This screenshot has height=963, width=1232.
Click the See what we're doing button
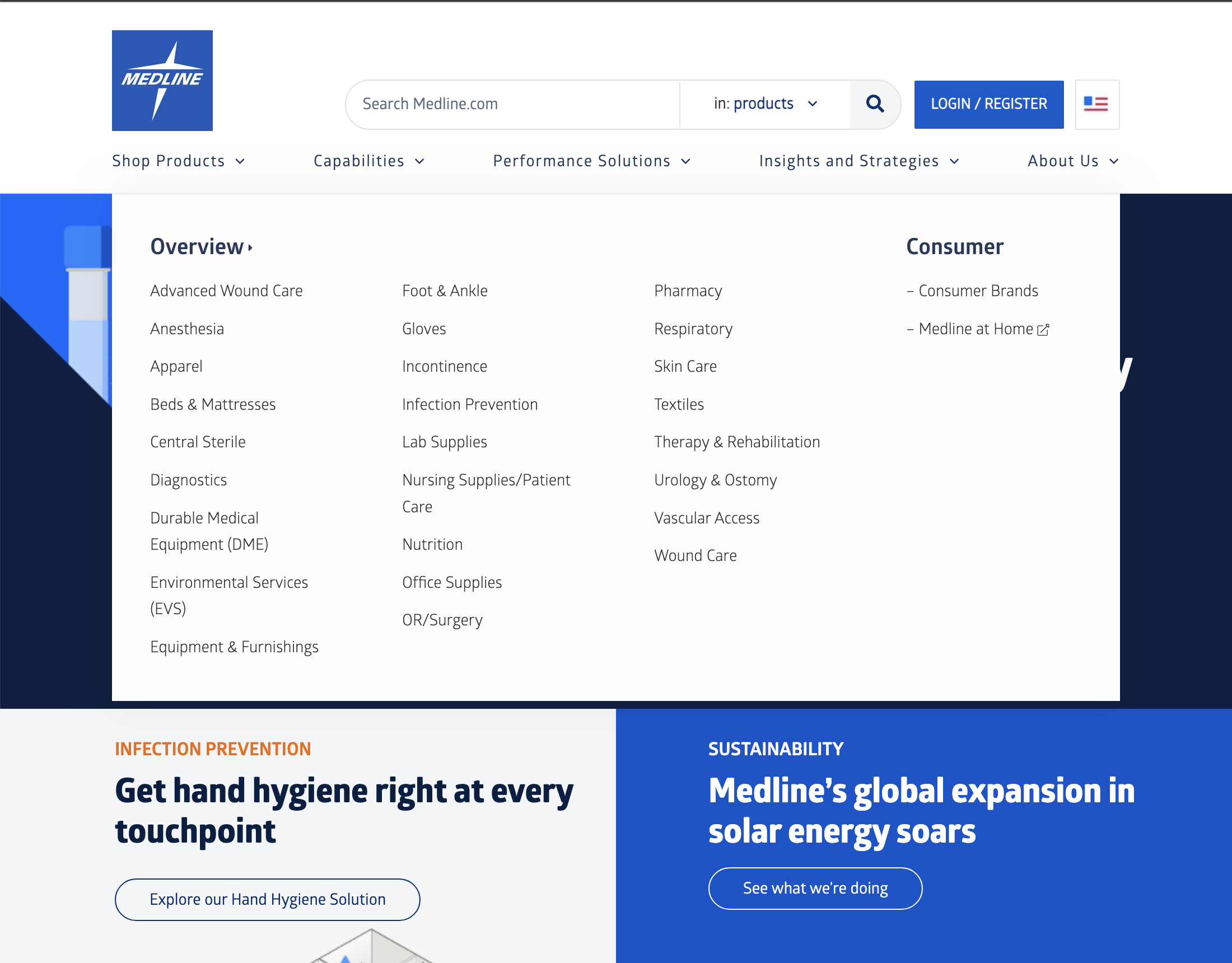pyautogui.click(x=815, y=888)
